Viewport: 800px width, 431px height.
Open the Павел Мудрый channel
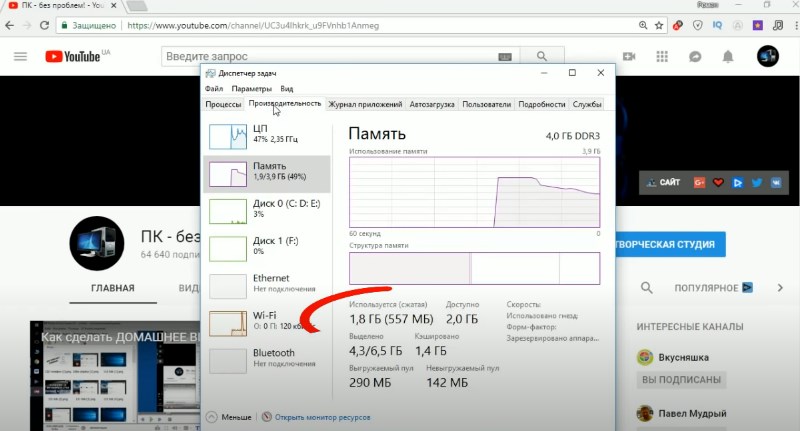click(x=692, y=413)
